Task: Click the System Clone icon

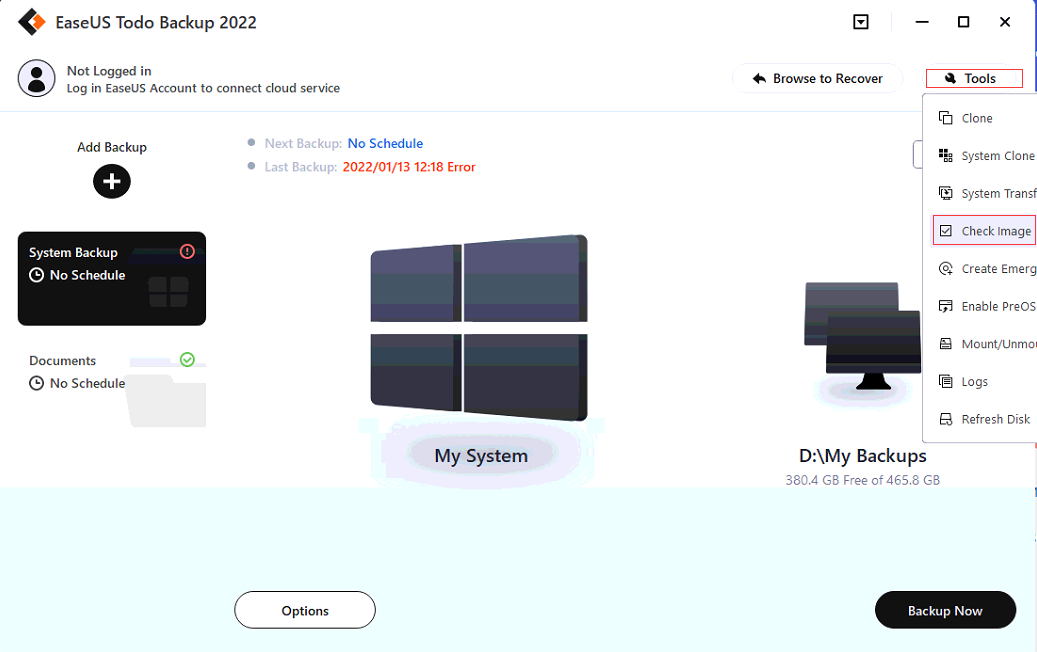Action: (x=946, y=155)
